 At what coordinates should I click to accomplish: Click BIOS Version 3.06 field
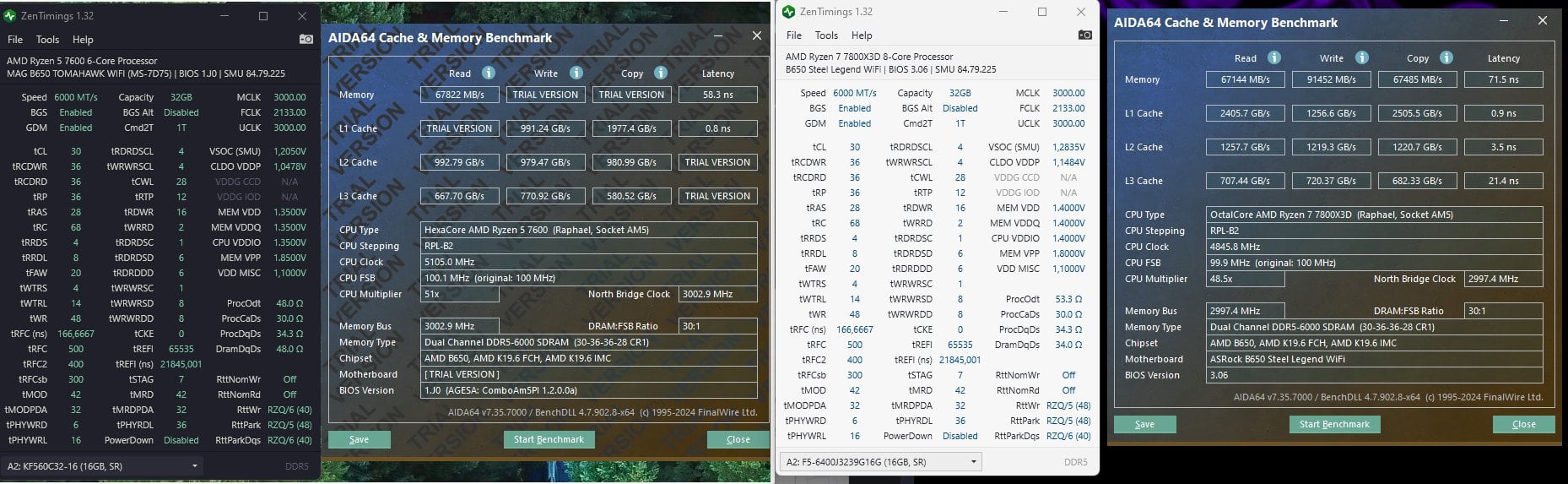pyautogui.click(x=1375, y=375)
